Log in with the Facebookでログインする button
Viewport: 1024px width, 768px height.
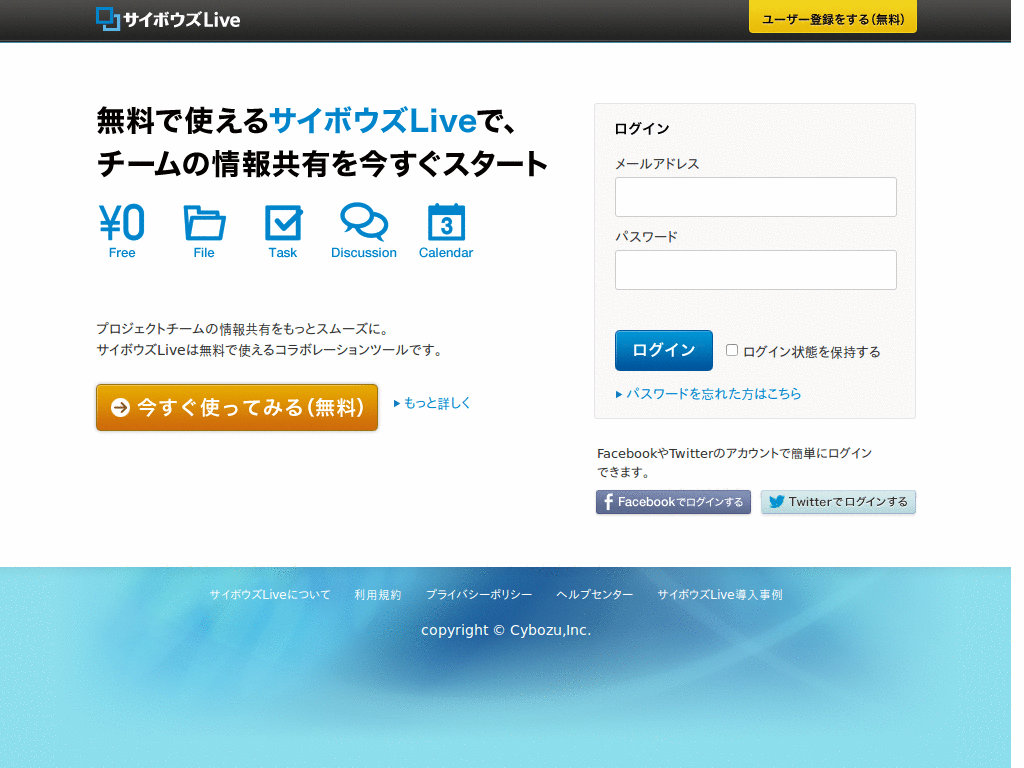(673, 502)
